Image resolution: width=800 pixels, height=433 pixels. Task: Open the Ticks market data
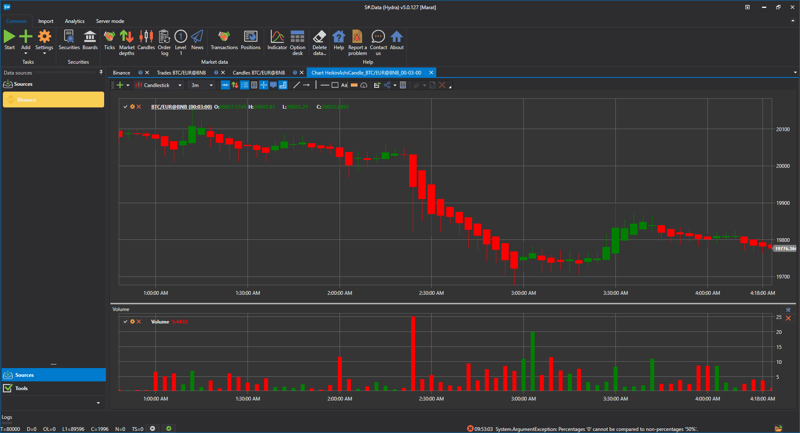(x=109, y=39)
